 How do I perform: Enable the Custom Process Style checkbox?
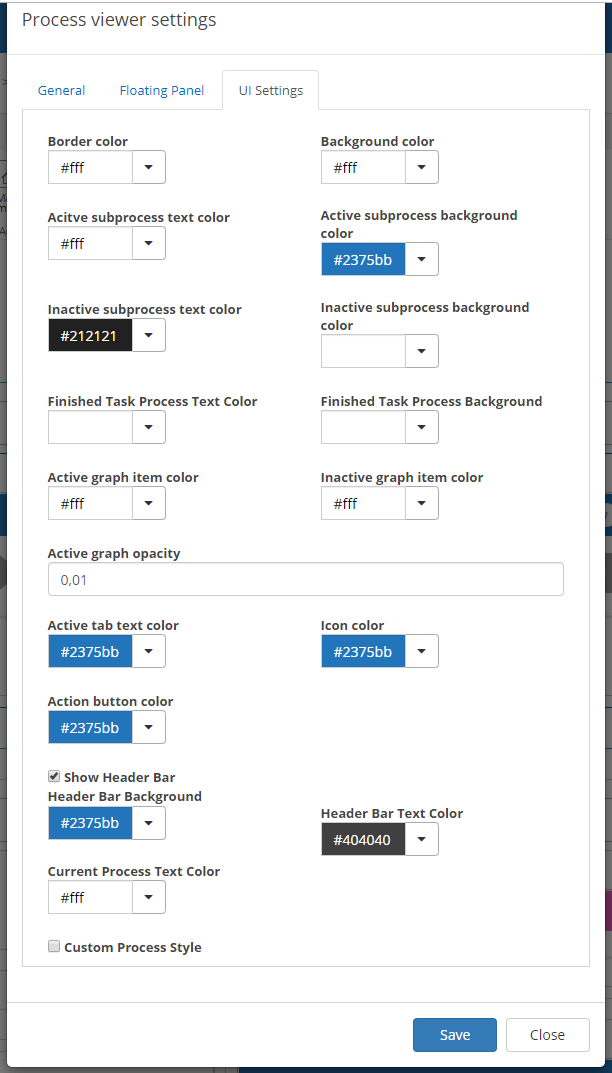point(53,946)
